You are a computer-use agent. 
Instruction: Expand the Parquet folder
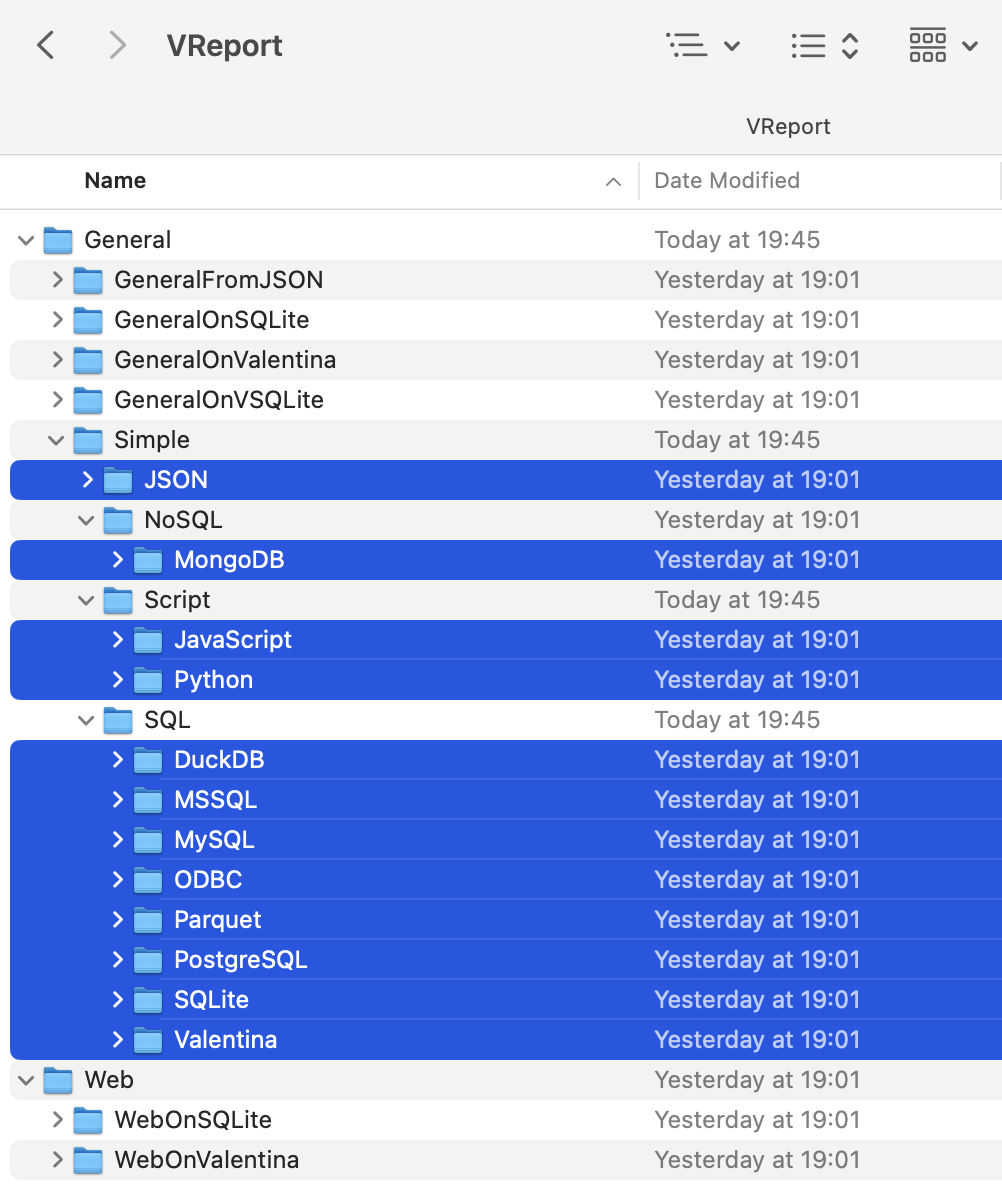point(117,920)
